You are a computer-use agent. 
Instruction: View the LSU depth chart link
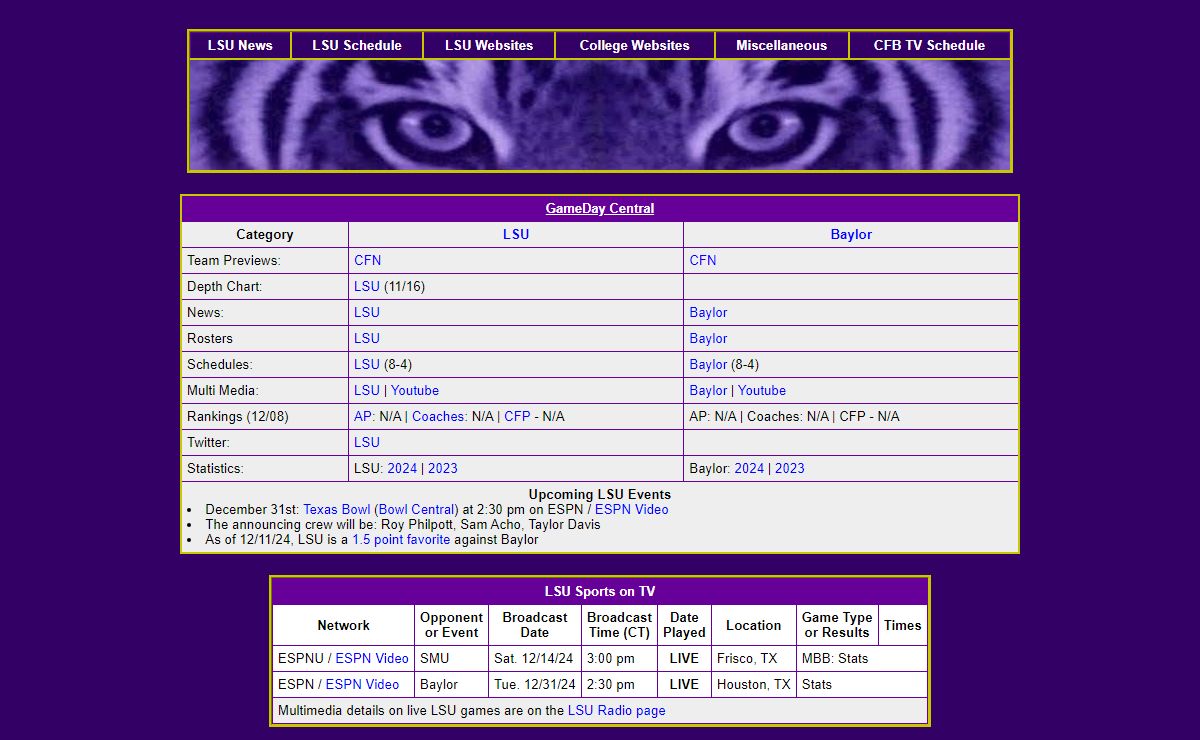(366, 287)
